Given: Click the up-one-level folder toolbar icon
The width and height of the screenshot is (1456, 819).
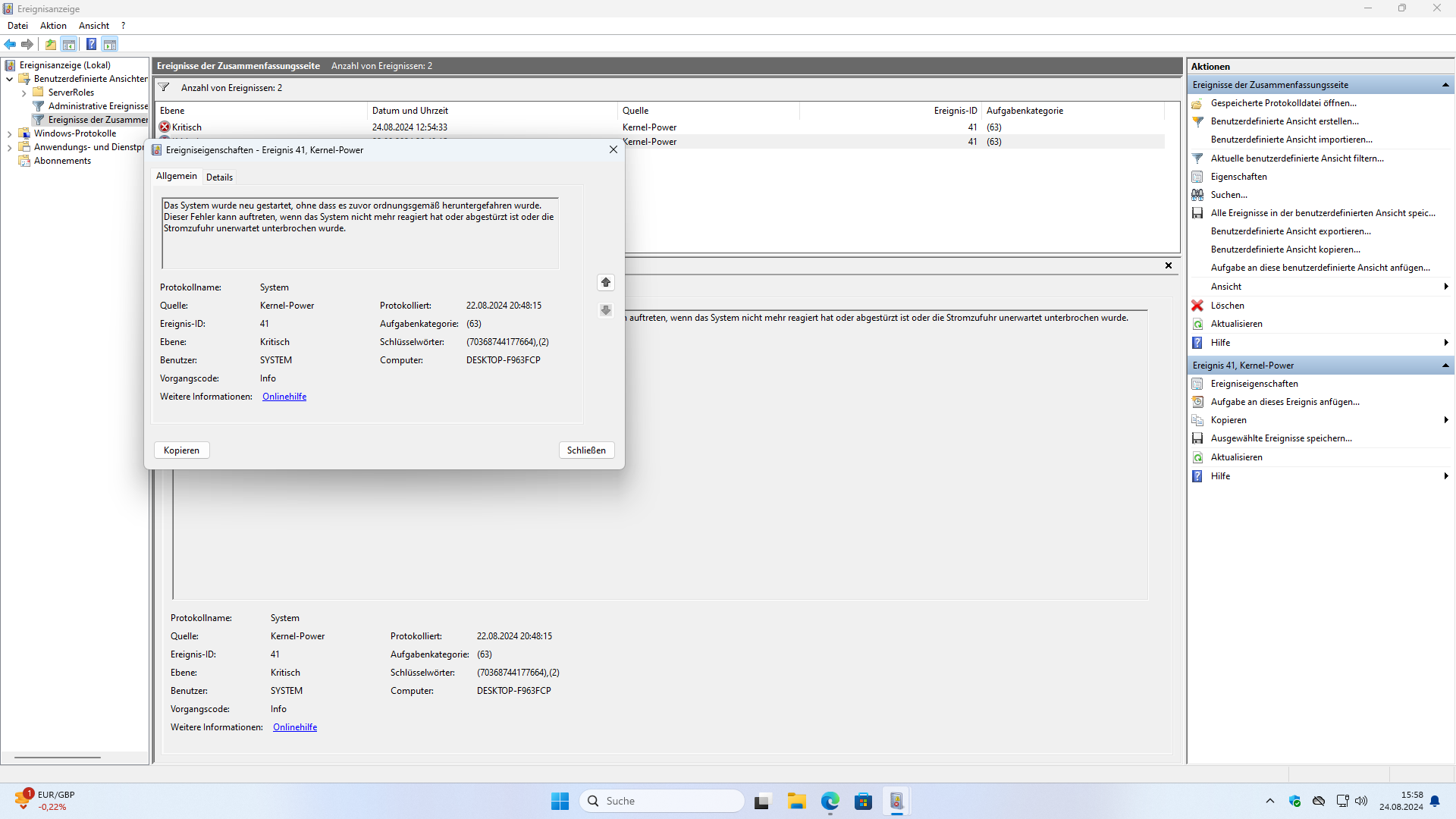Looking at the screenshot, I should (x=50, y=44).
